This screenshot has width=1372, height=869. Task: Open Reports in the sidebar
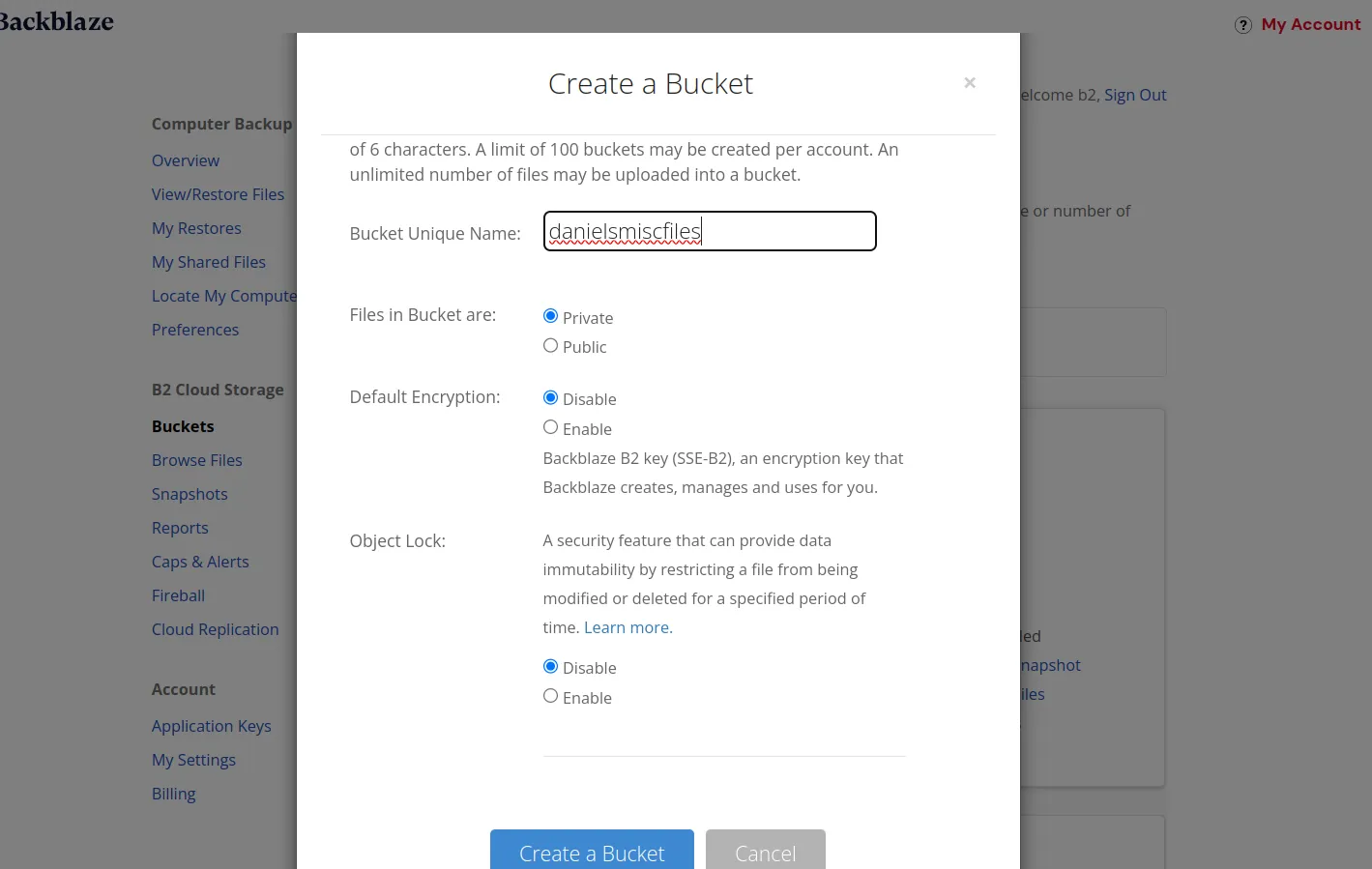click(x=180, y=528)
